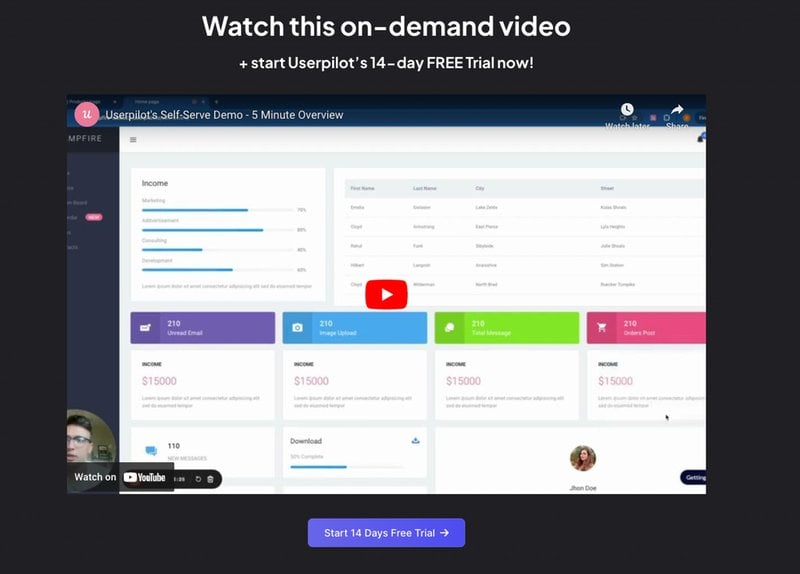This screenshot has height=574, width=800.
Task: Click the New Messages chat bubbles icon
Action: click(151, 451)
